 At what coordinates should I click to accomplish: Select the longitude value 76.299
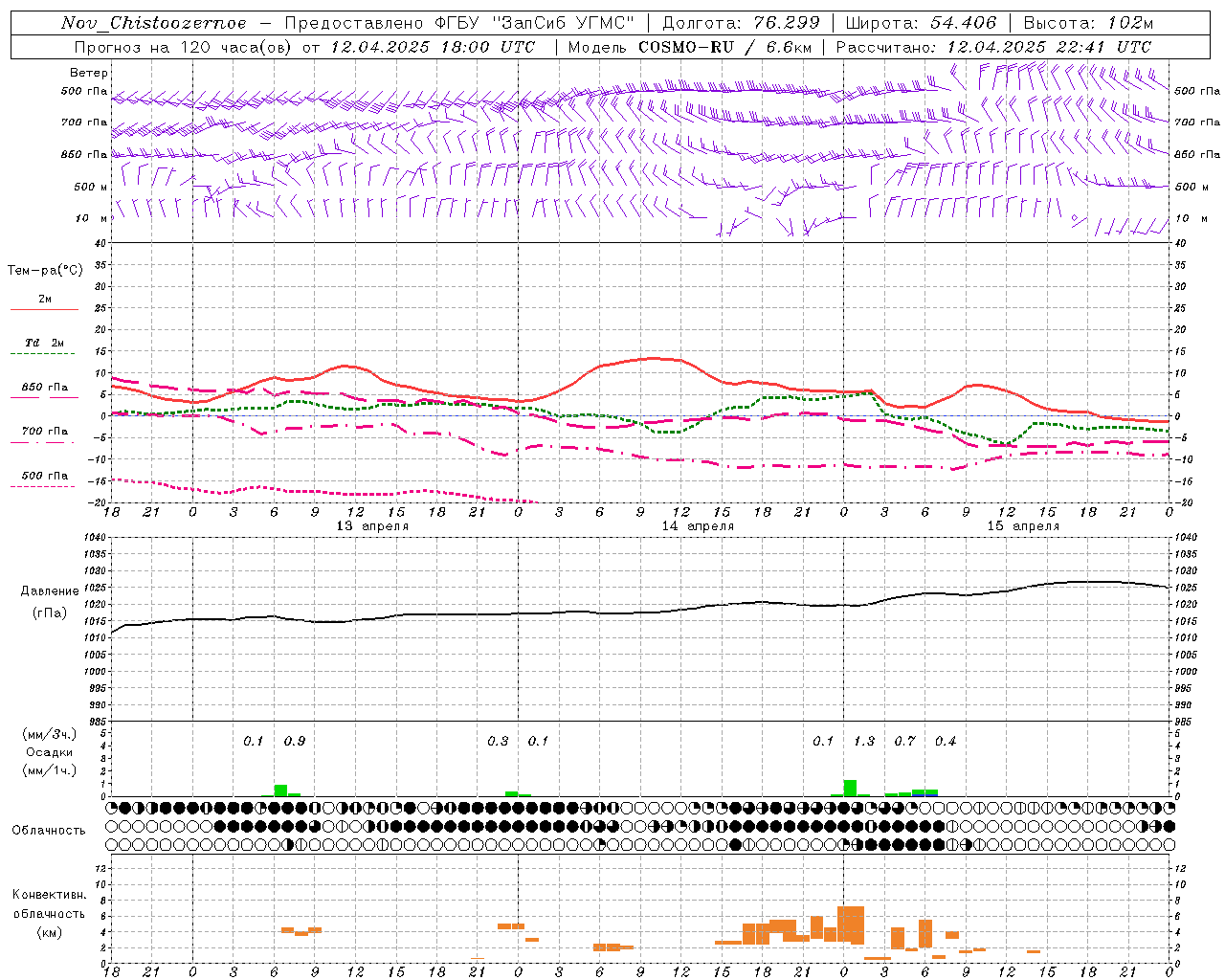coord(788,23)
